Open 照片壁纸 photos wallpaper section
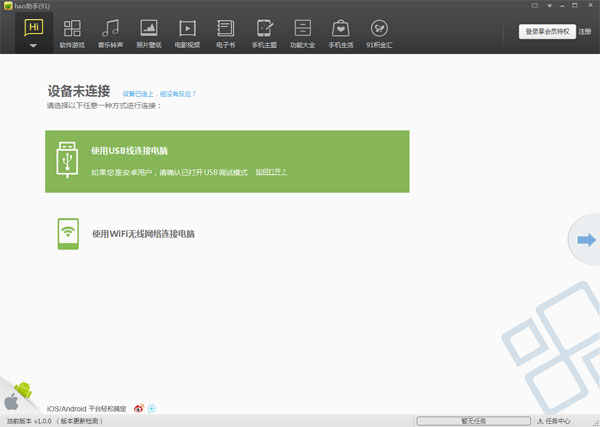600x427 pixels. (x=149, y=34)
